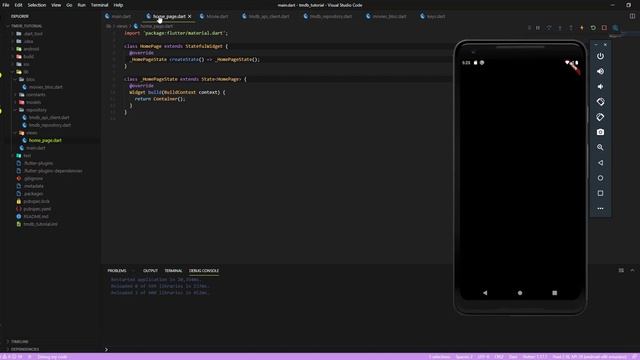Open .gitignore in the explorer tree
Viewport: 640px width, 360px height.
click(33, 178)
